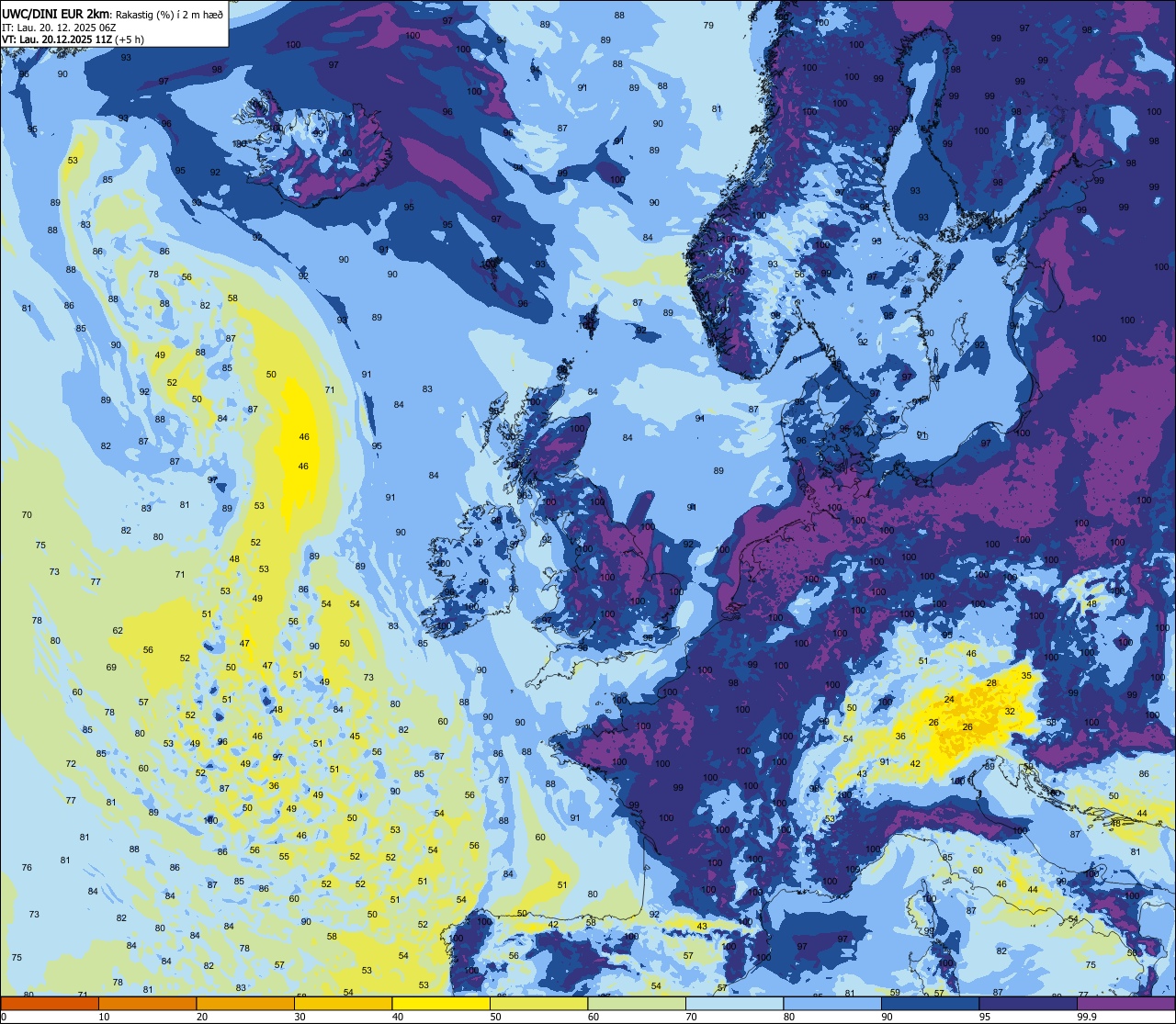Image resolution: width=1176 pixels, height=1024 pixels.
Task: Click the 'VT: Lau. 20.12.2025 11Z (+5 h)' line
Action: click(73, 39)
